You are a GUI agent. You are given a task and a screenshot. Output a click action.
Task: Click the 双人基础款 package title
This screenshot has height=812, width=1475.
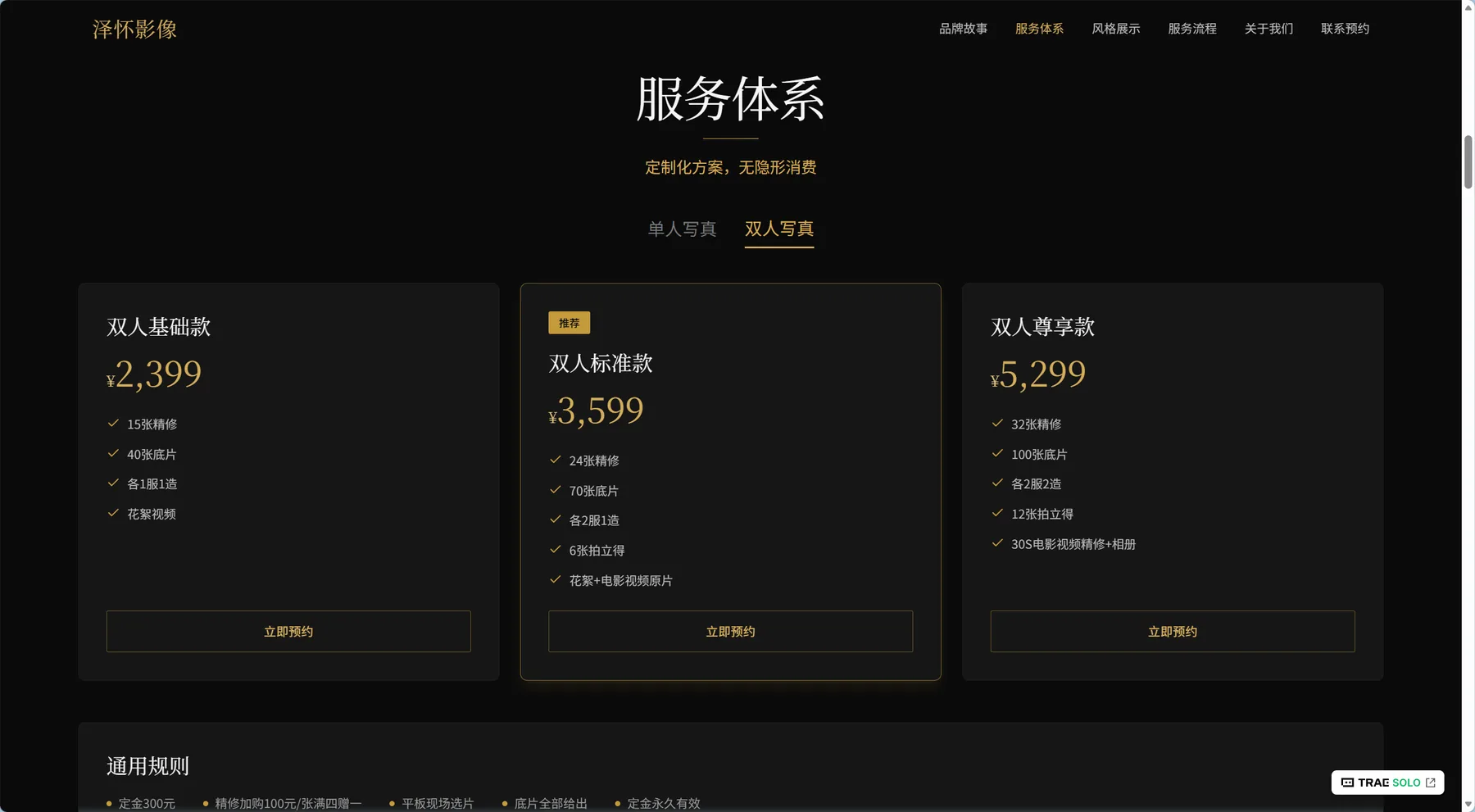(x=159, y=327)
